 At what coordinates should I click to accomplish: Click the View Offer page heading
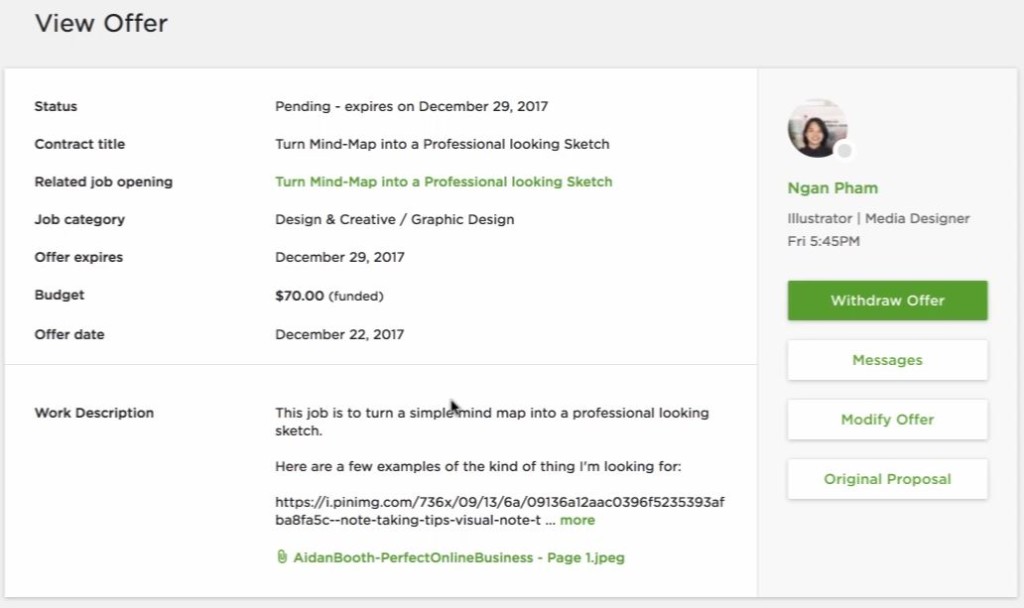101,24
